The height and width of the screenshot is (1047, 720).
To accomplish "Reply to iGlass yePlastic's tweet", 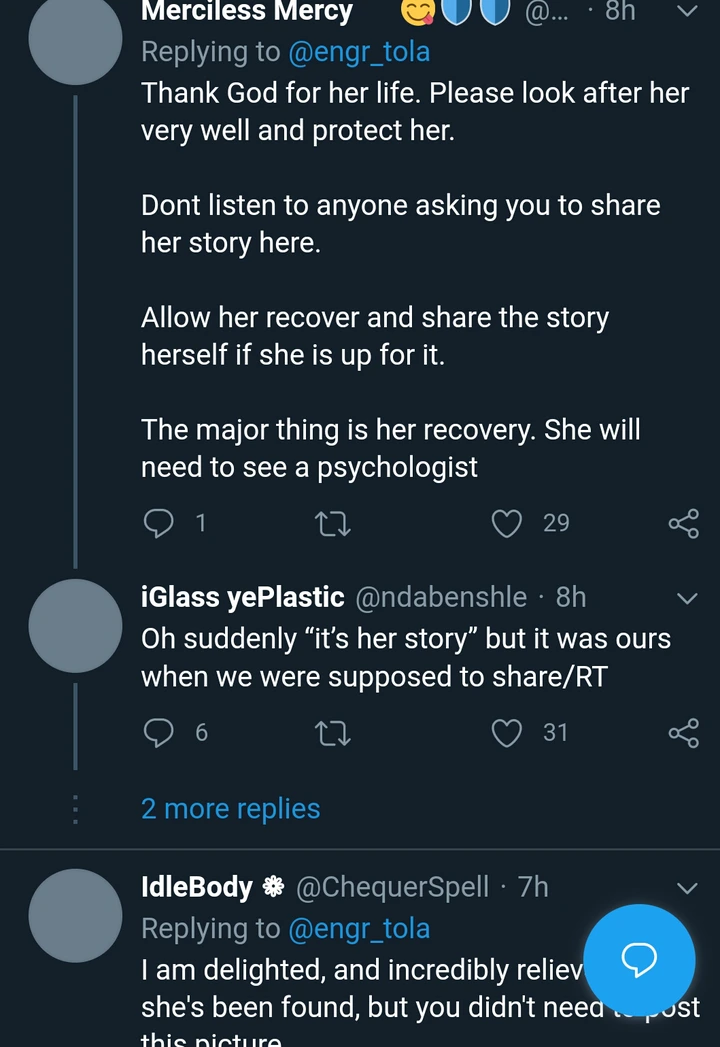I will pyautogui.click(x=159, y=733).
